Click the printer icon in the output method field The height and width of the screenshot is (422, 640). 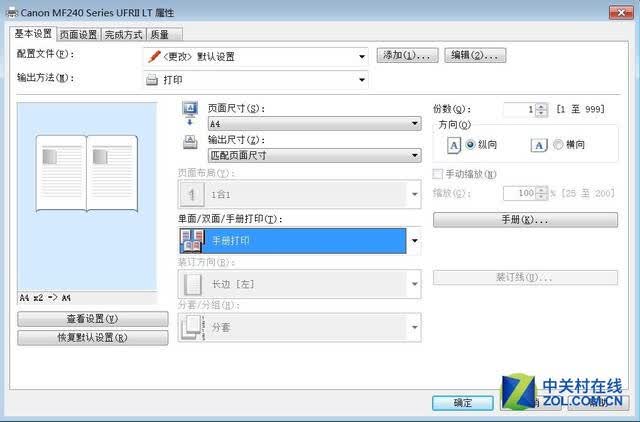point(152,80)
